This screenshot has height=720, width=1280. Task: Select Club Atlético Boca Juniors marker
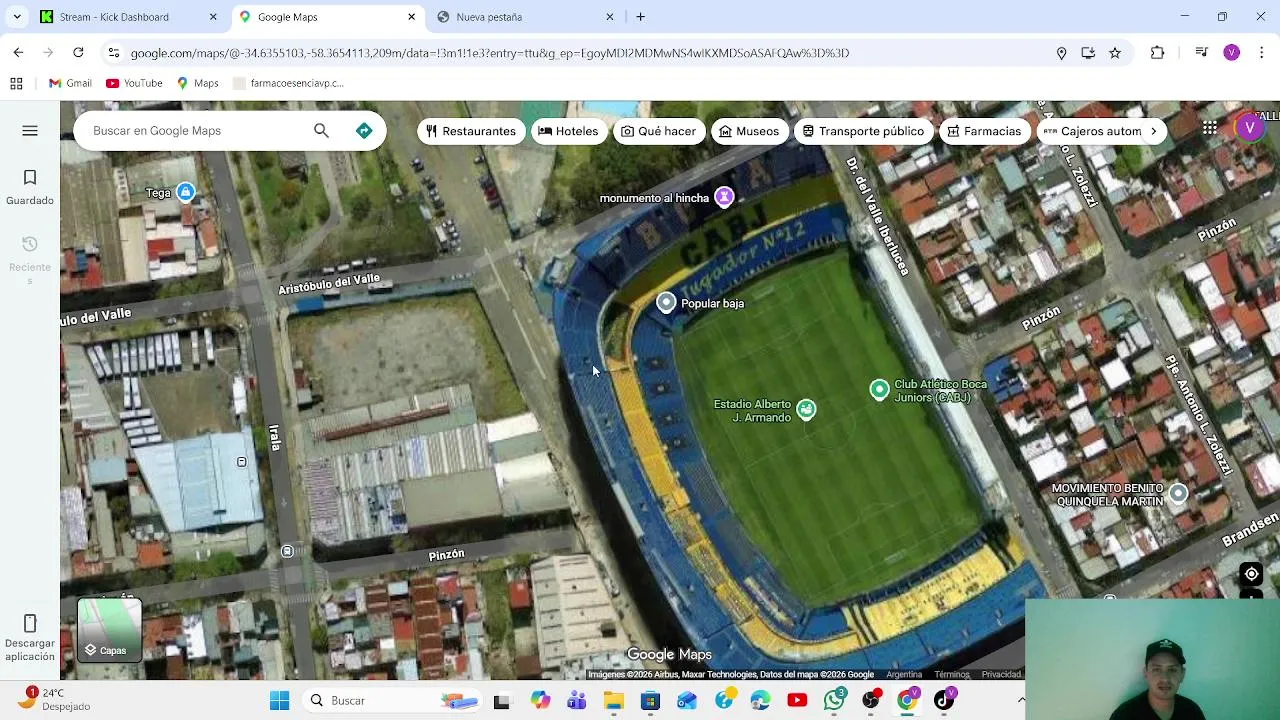click(x=879, y=390)
